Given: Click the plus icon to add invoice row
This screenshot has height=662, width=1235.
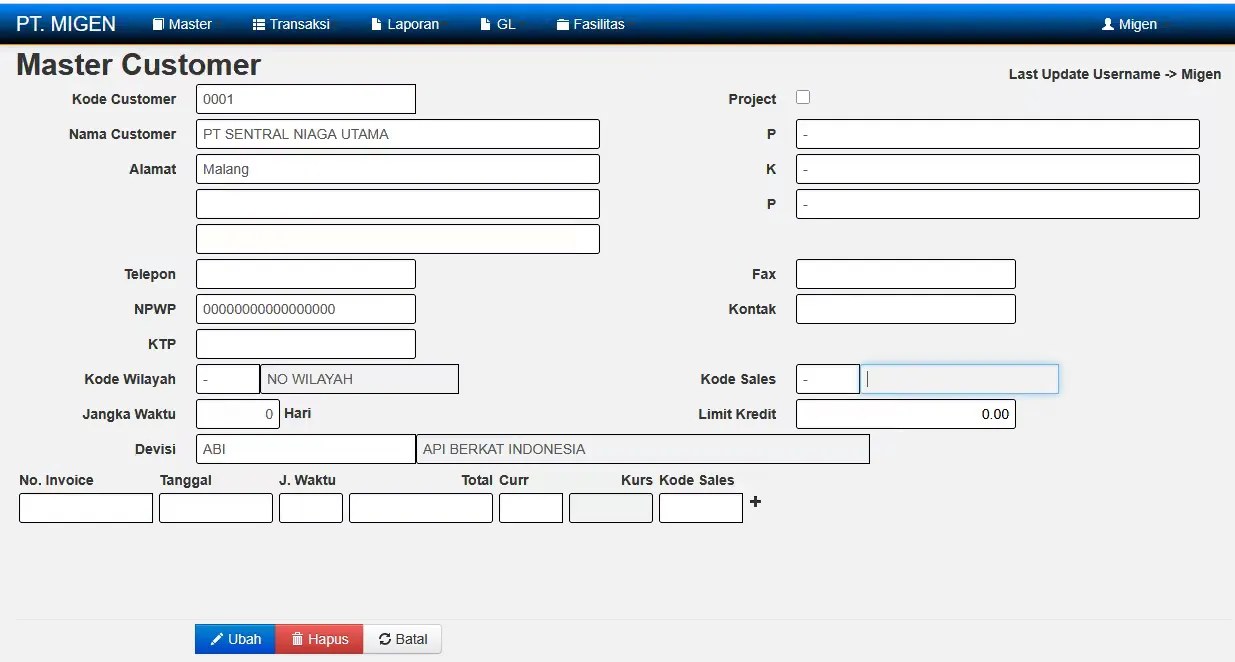Looking at the screenshot, I should [x=755, y=502].
